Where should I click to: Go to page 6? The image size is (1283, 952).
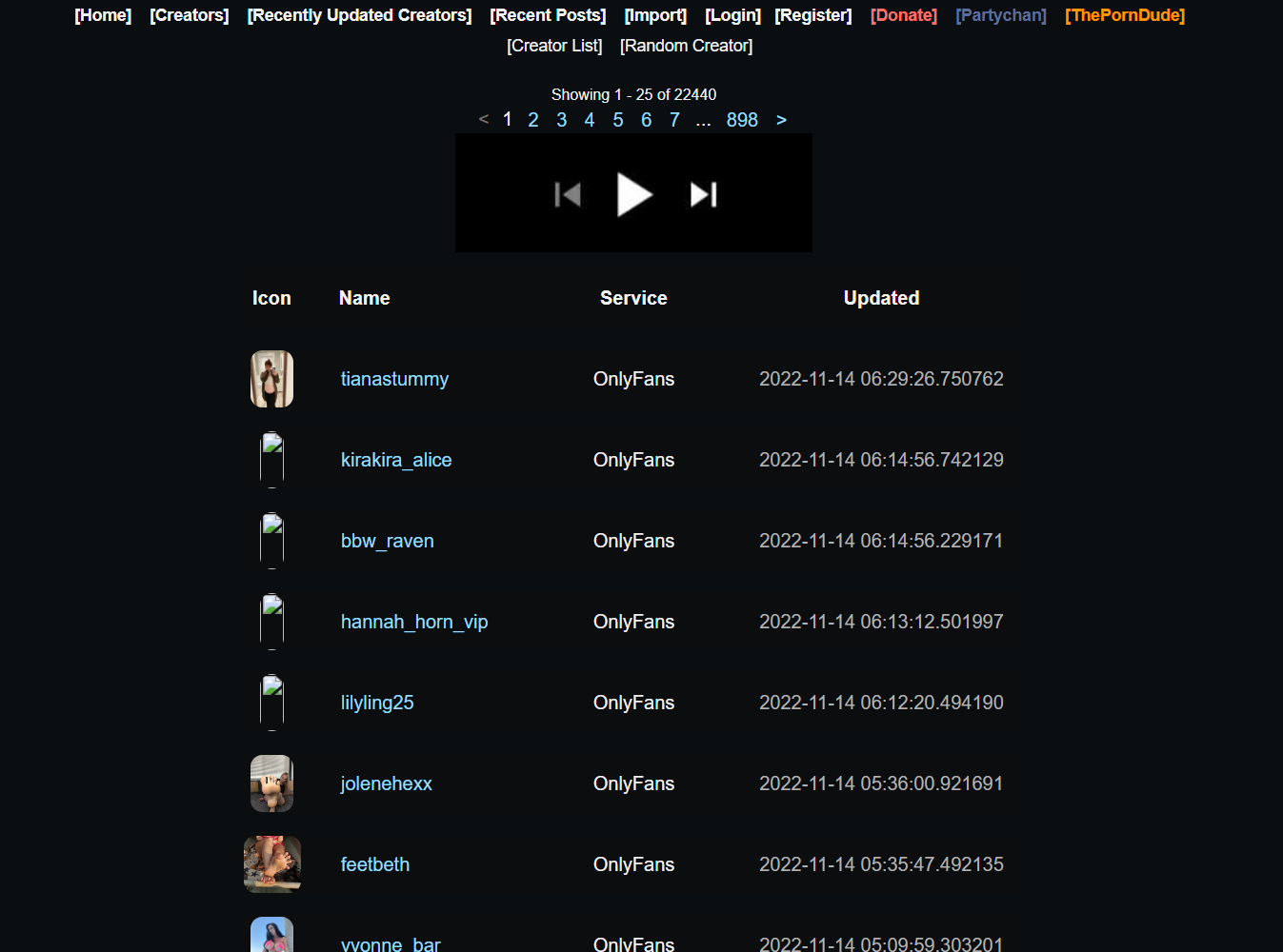point(647,120)
